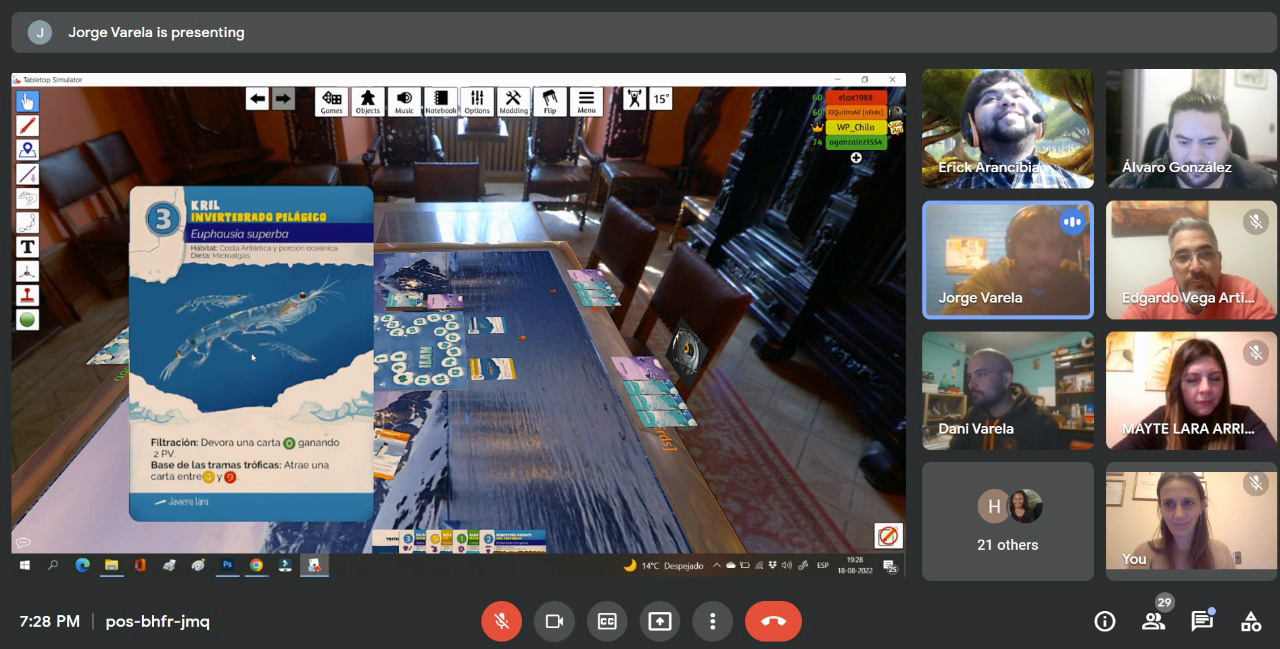
Task: Open Windows notification center
Action: [x=891, y=567]
